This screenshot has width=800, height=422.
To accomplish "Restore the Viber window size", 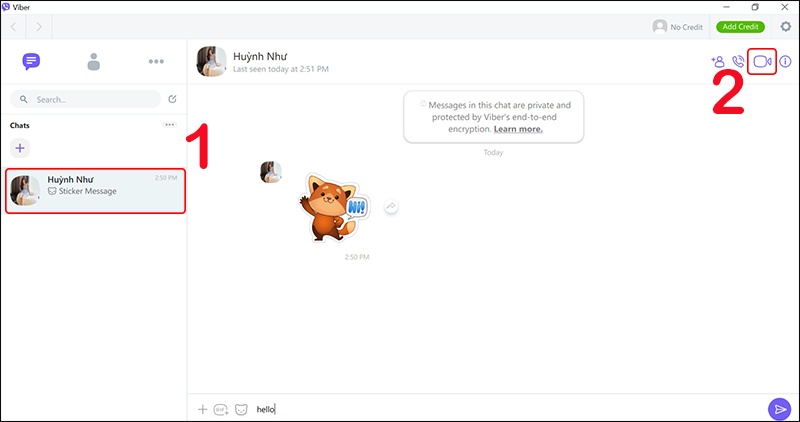I will (755, 7).
